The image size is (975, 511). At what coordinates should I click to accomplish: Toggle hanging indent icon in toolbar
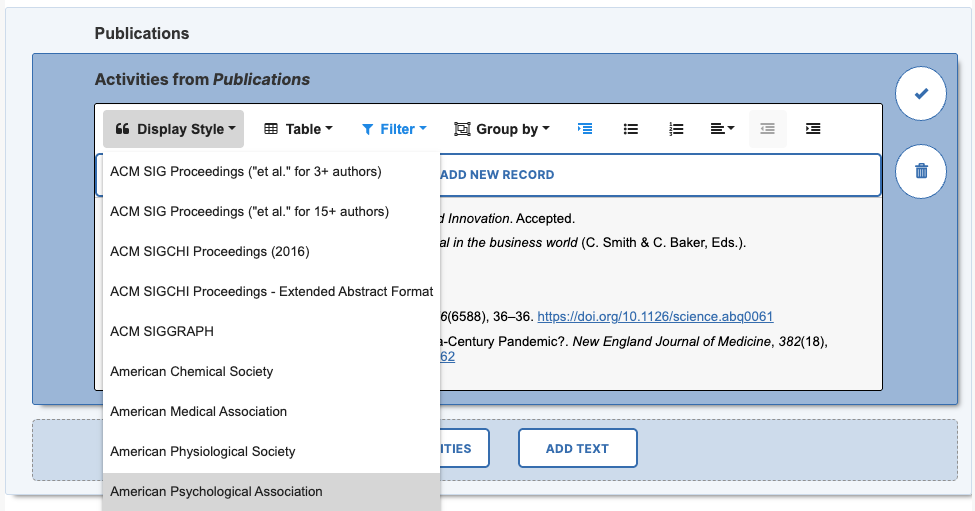(x=585, y=129)
